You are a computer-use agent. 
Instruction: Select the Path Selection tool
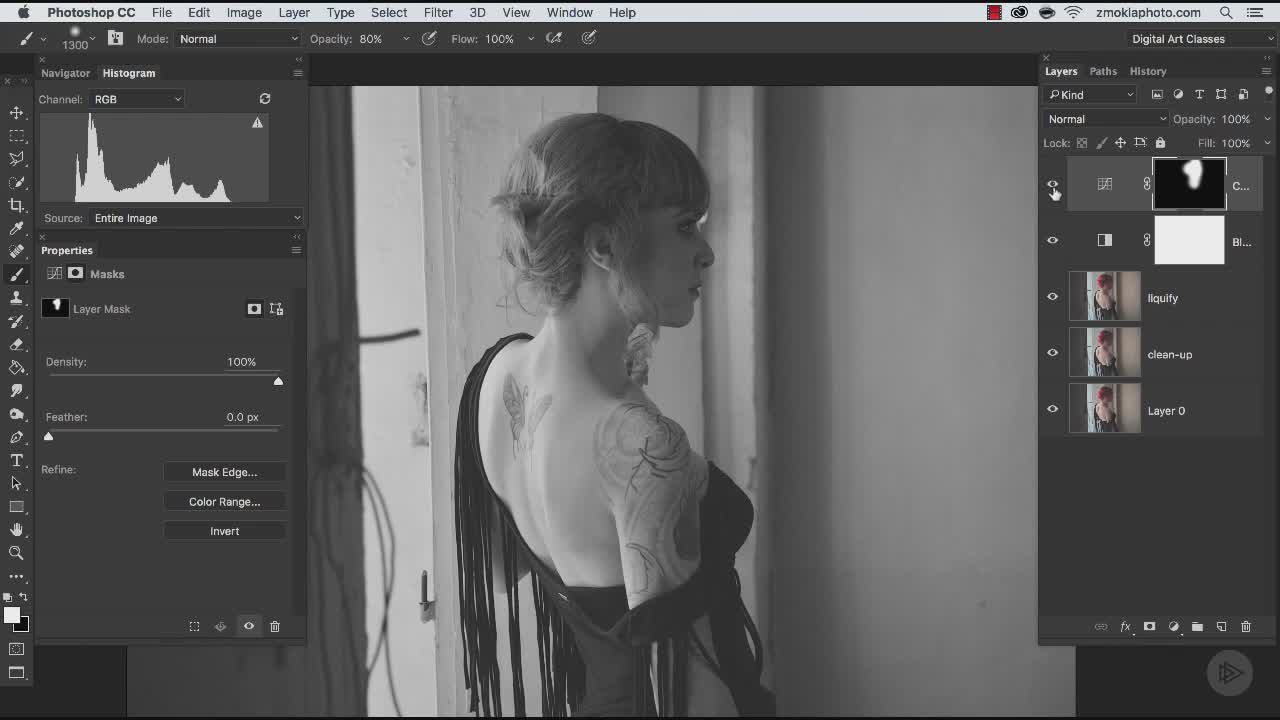tap(17, 483)
